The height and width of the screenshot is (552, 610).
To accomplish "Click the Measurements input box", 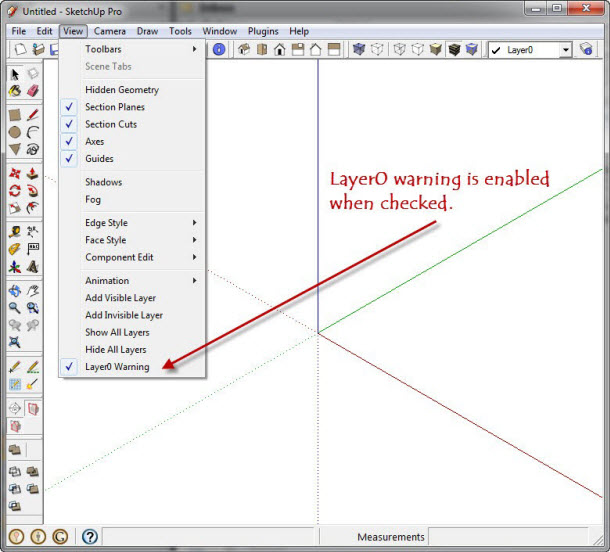I will 508,537.
